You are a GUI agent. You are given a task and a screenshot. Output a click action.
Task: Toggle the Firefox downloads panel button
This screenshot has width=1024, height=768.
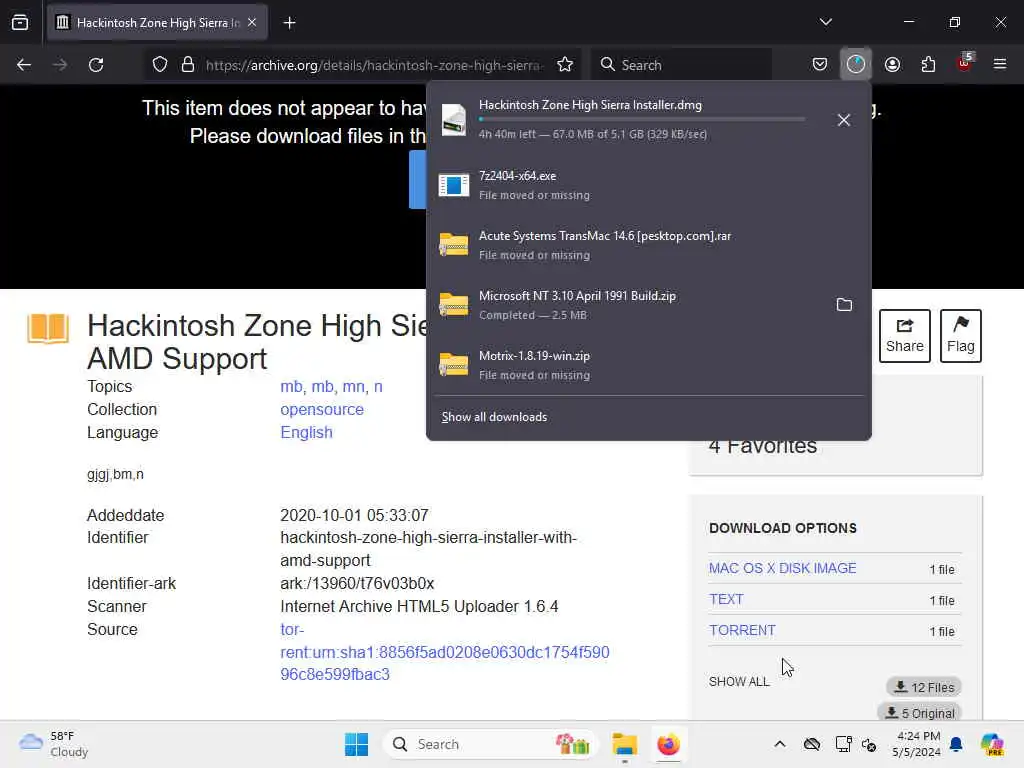pyautogui.click(x=856, y=65)
